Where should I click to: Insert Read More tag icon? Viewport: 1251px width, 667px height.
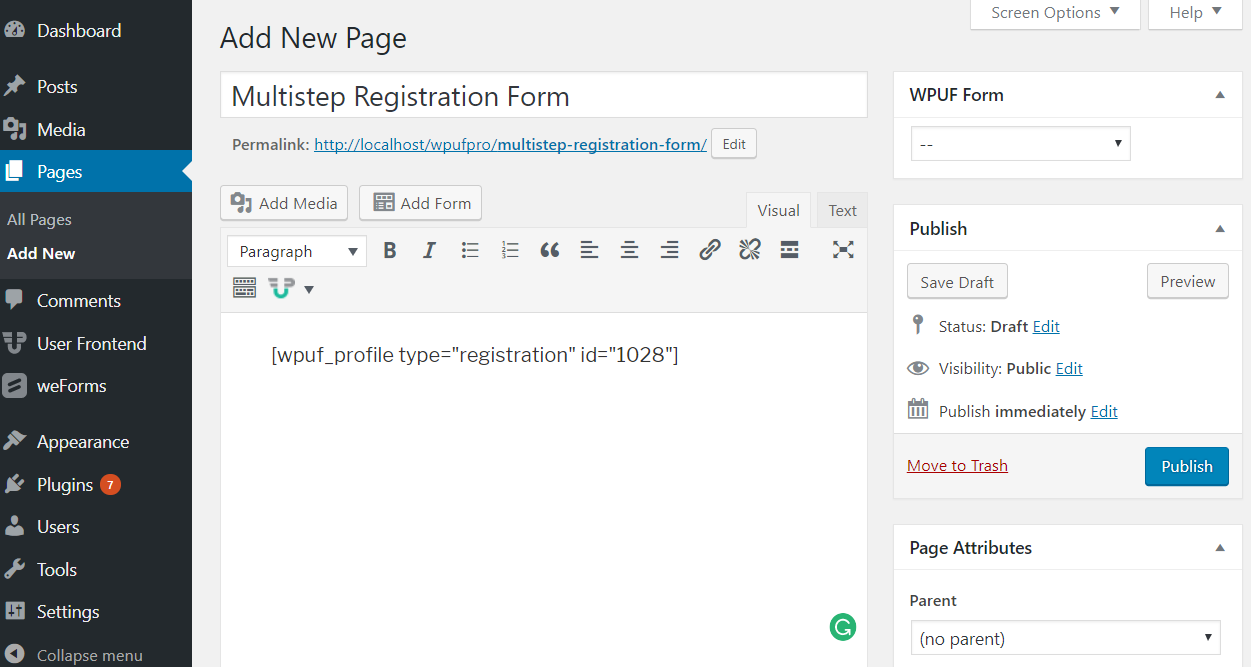[x=789, y=251]
